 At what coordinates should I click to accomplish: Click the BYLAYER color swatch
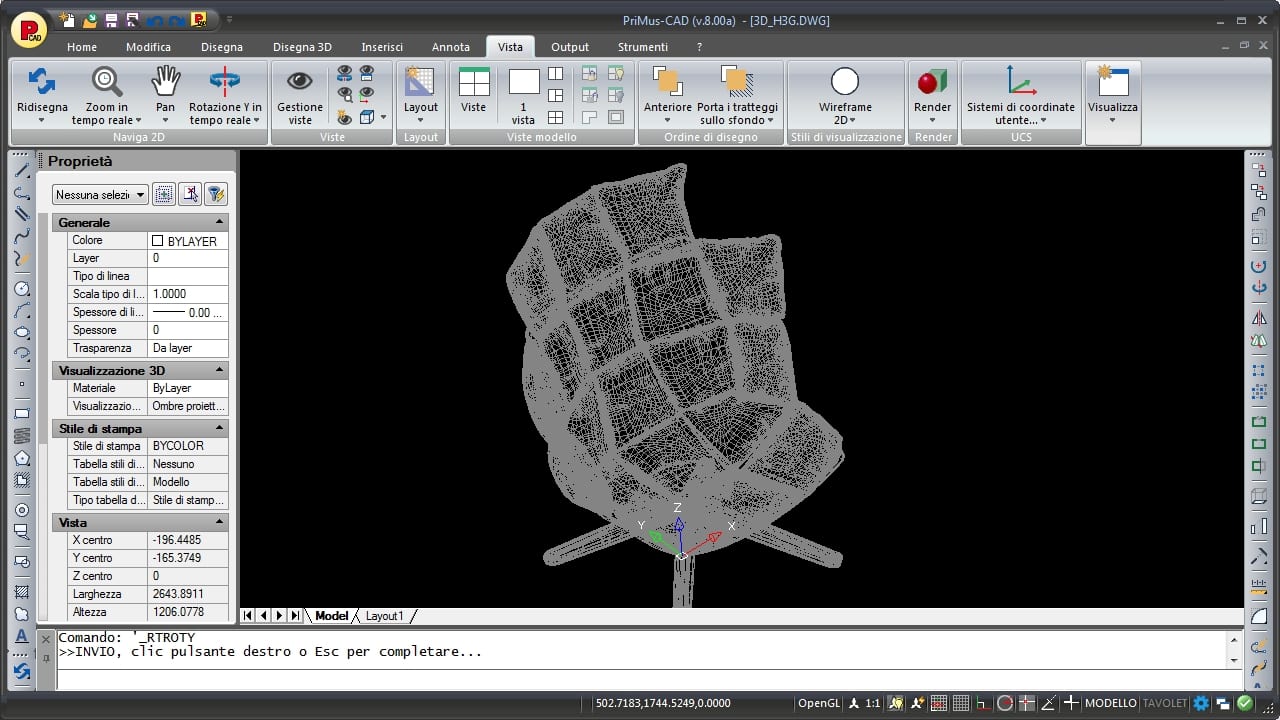pyautogui.click(x=158, y=241)
